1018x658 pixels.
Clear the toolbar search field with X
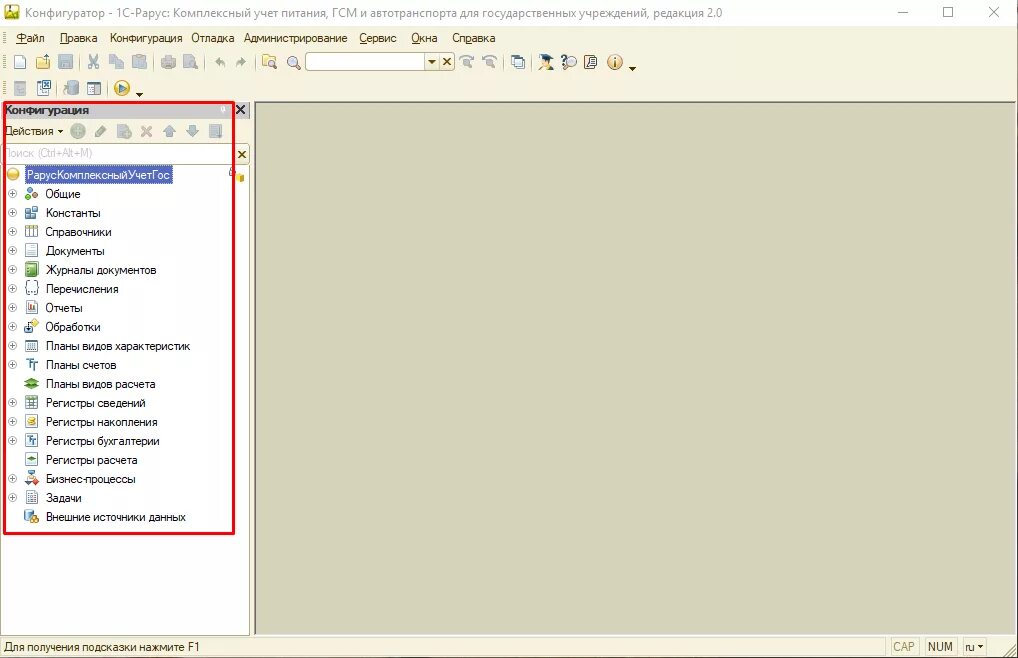click(x=447, y=62)
